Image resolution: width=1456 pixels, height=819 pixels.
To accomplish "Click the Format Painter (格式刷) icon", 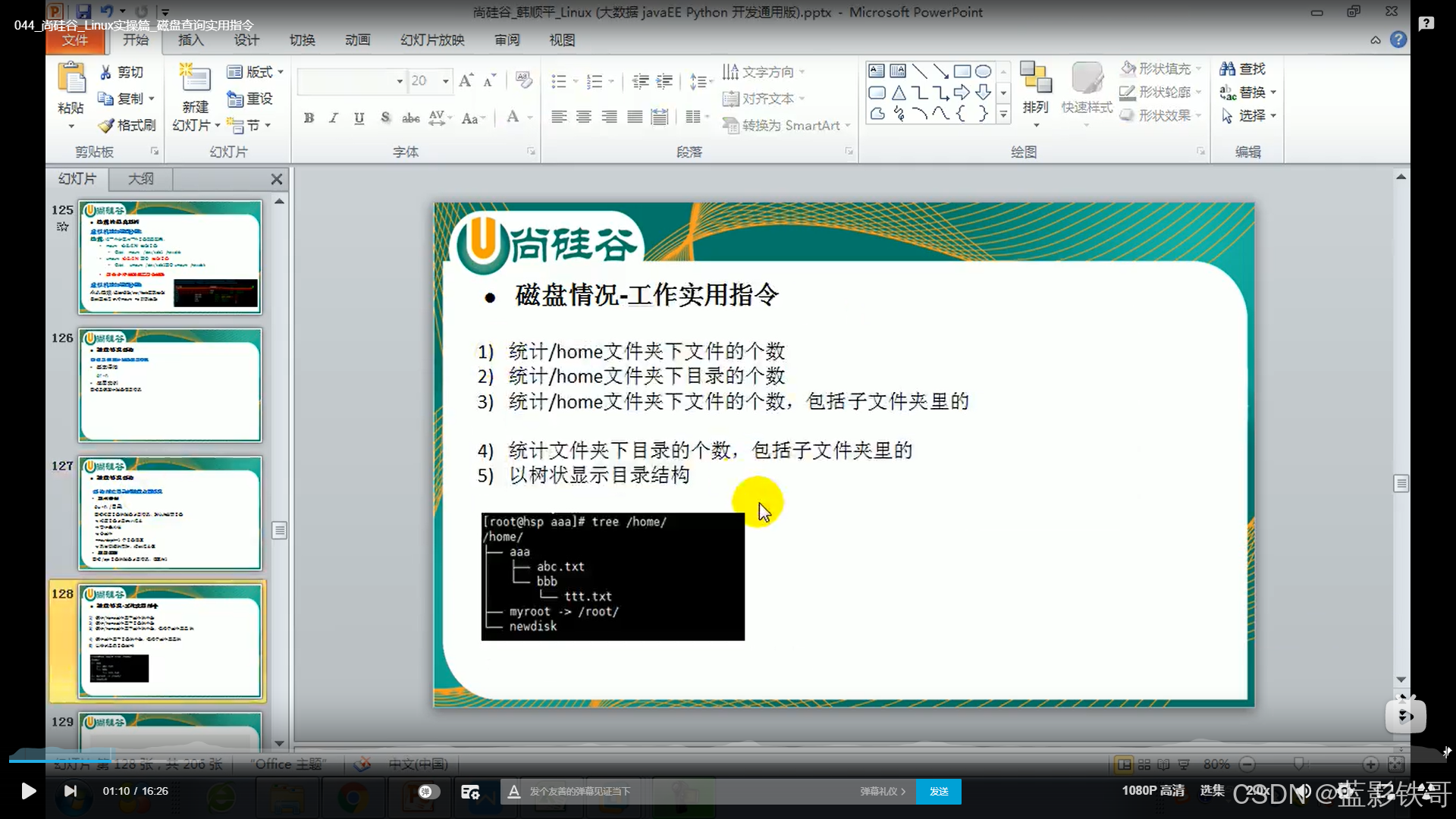I will click(x=106, y=125).
